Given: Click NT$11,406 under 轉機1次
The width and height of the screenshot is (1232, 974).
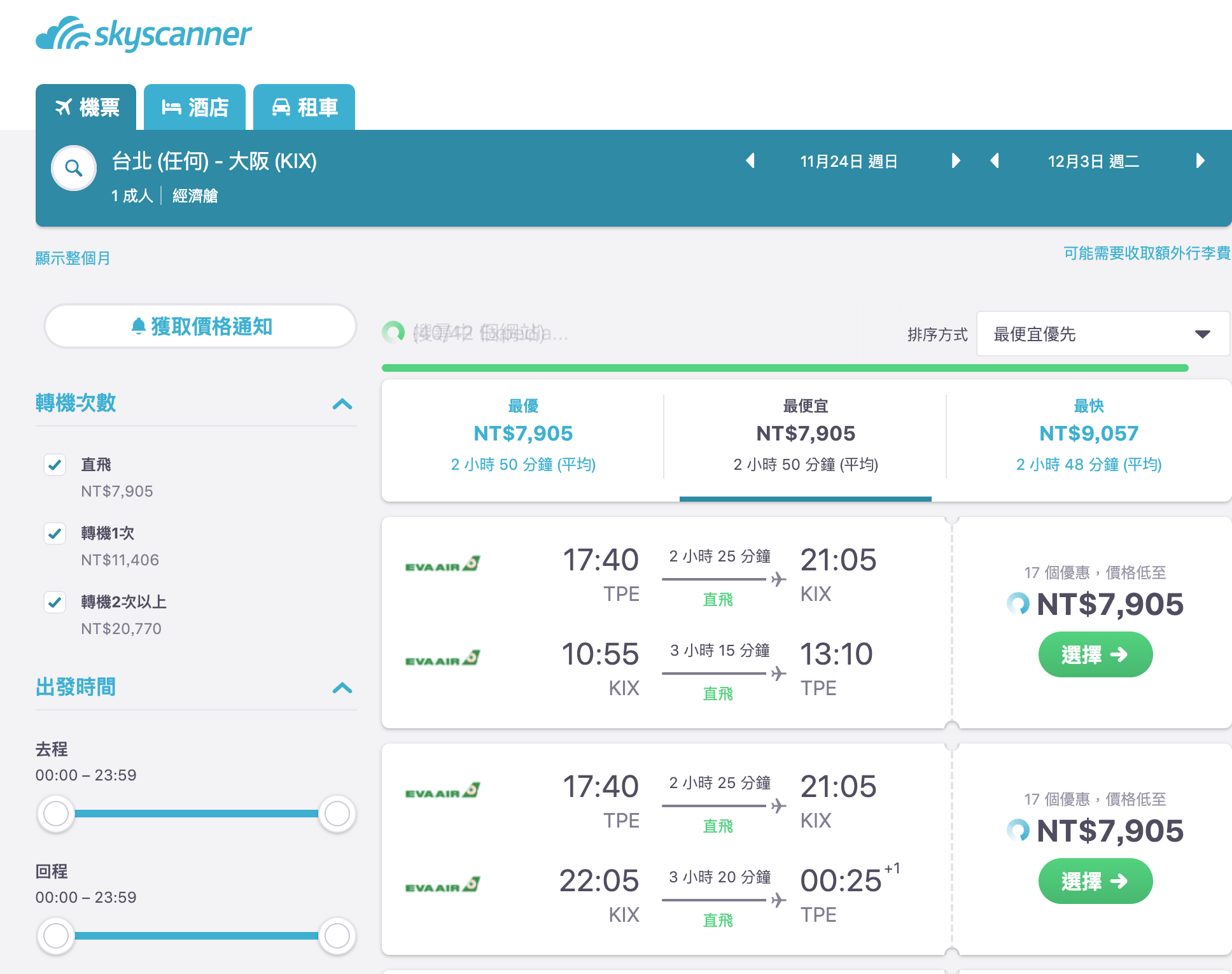Looking at the screenshot, I should point(120,560).
